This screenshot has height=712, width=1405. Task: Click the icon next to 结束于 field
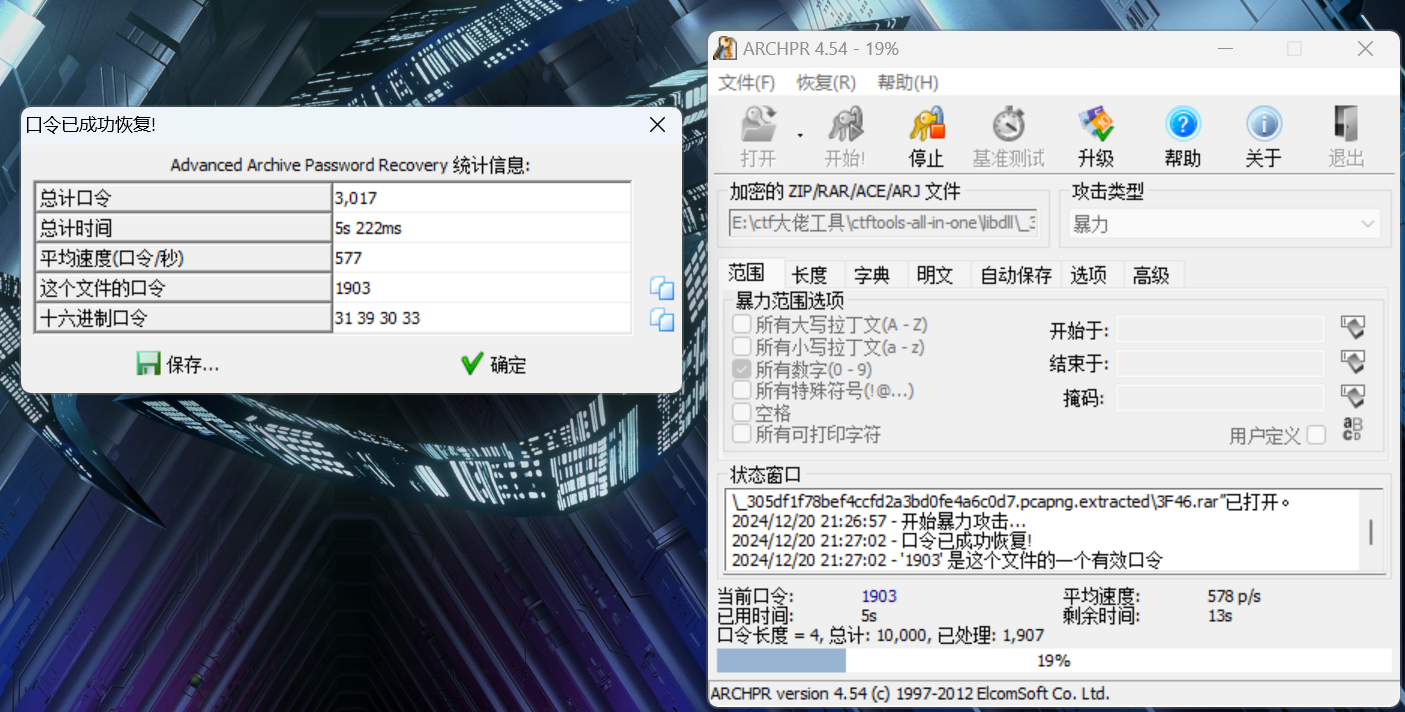[x=1352, y=362]
